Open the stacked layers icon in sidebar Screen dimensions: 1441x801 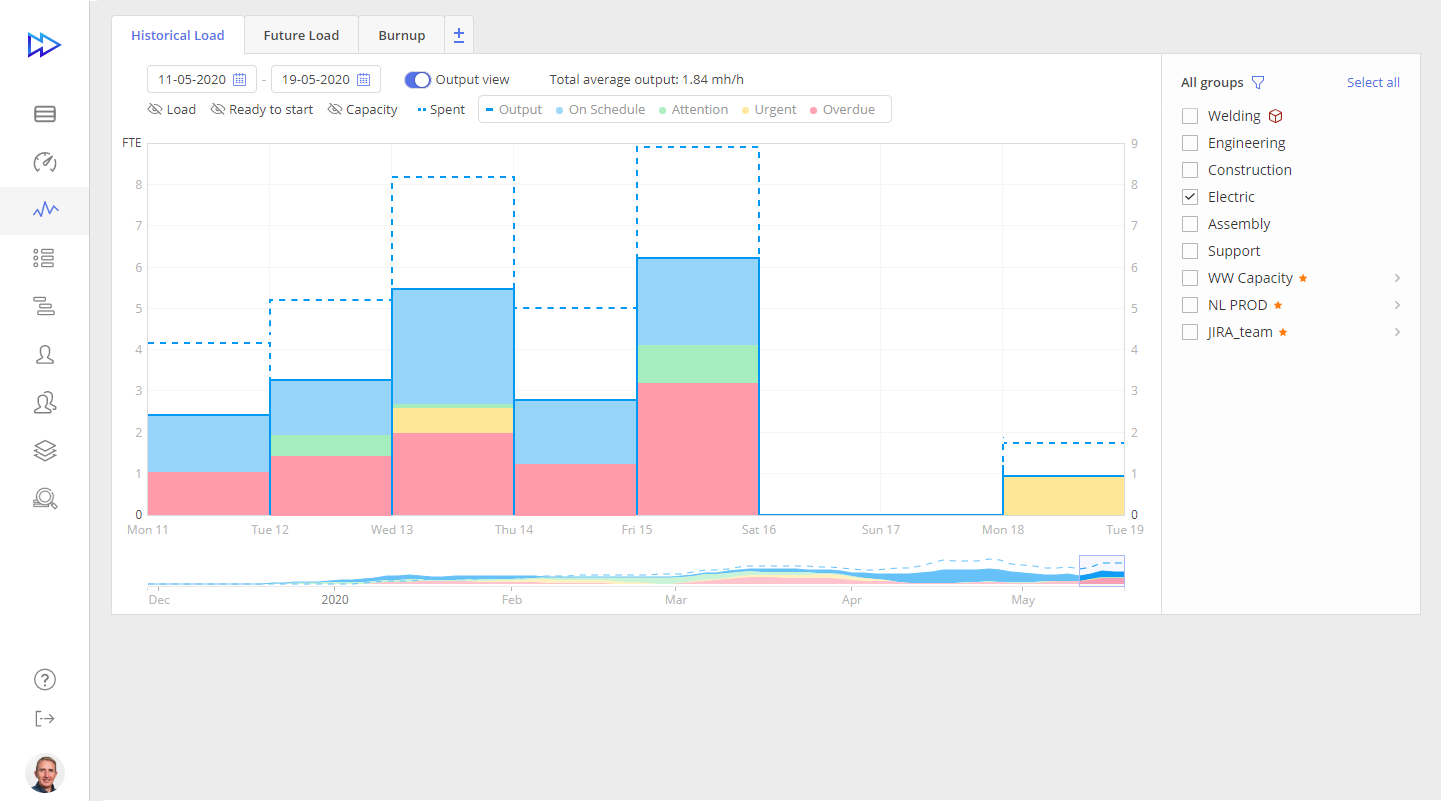coord(44,451)
